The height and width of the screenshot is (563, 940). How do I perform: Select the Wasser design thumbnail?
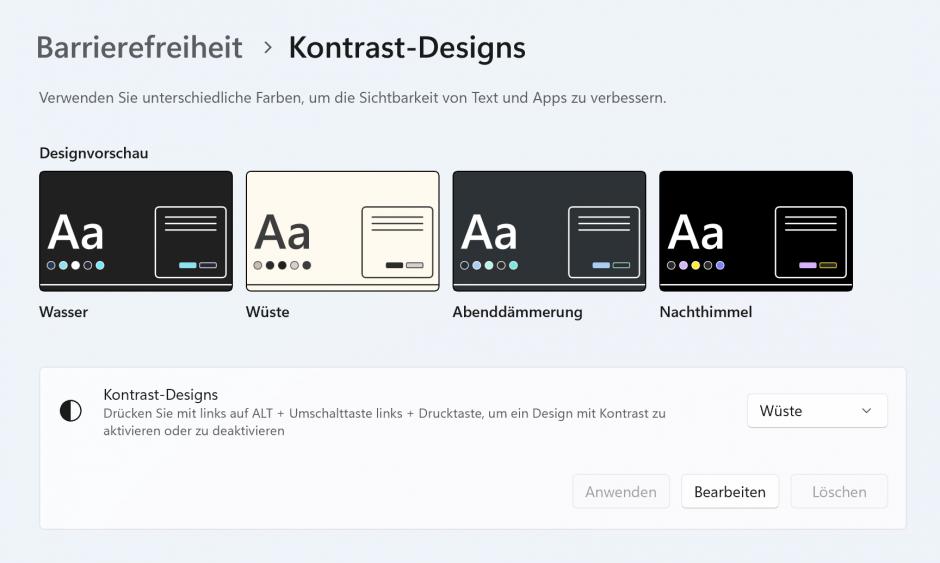(x=136, y=230)
